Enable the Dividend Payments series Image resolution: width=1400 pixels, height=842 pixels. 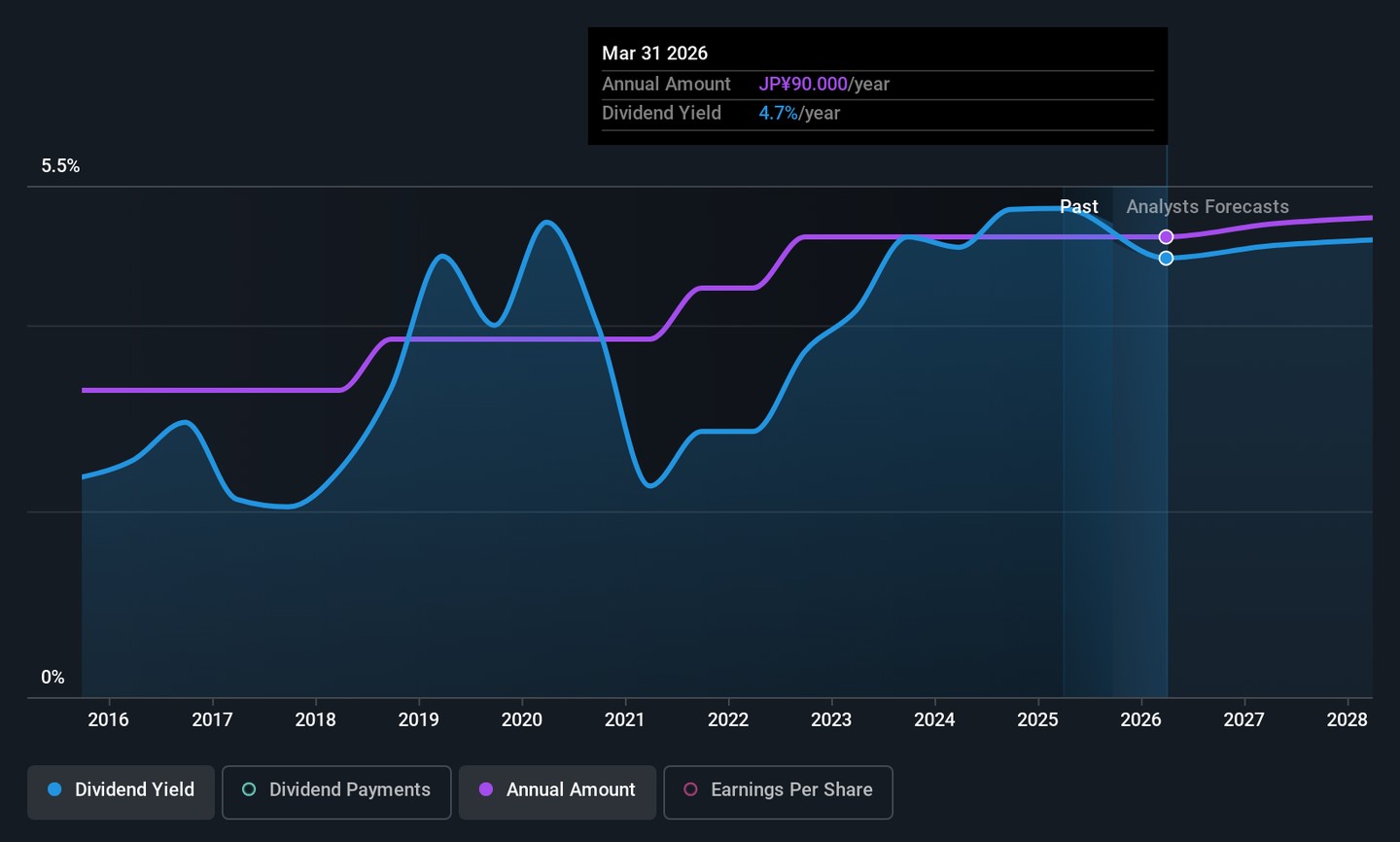click(336, 790)
